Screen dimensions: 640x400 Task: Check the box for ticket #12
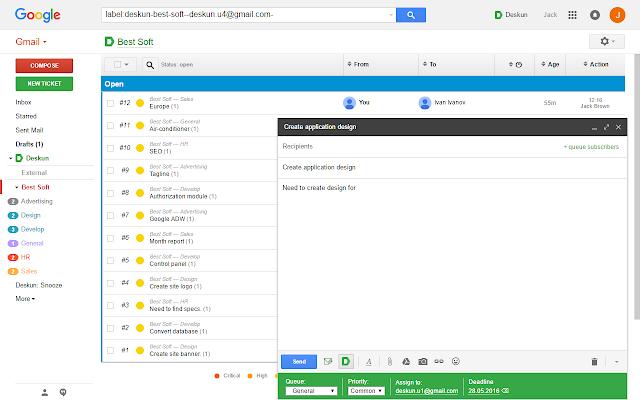point(111,102)
